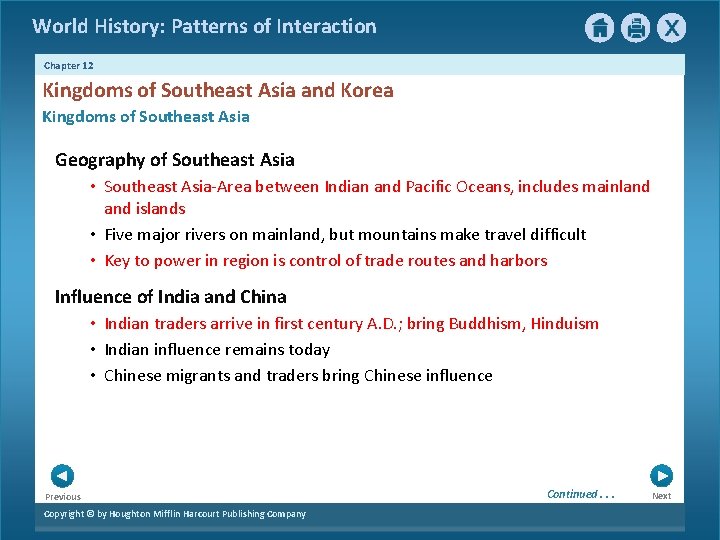Select bullet 'Southeast Asia-Area between Indian and Pacific Oceans'

click(377, 197)
